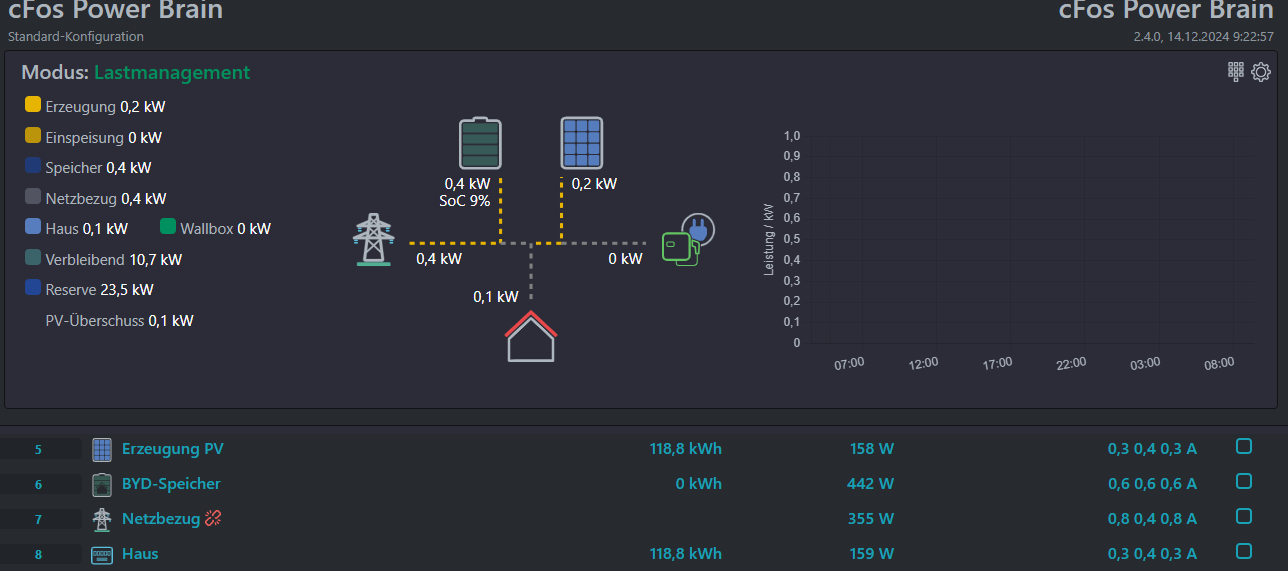This screenshot has height=571, width=1288.
Task: Open the Erzeugung PV device link
Action: pyautogui.click(x=173, y=449)
